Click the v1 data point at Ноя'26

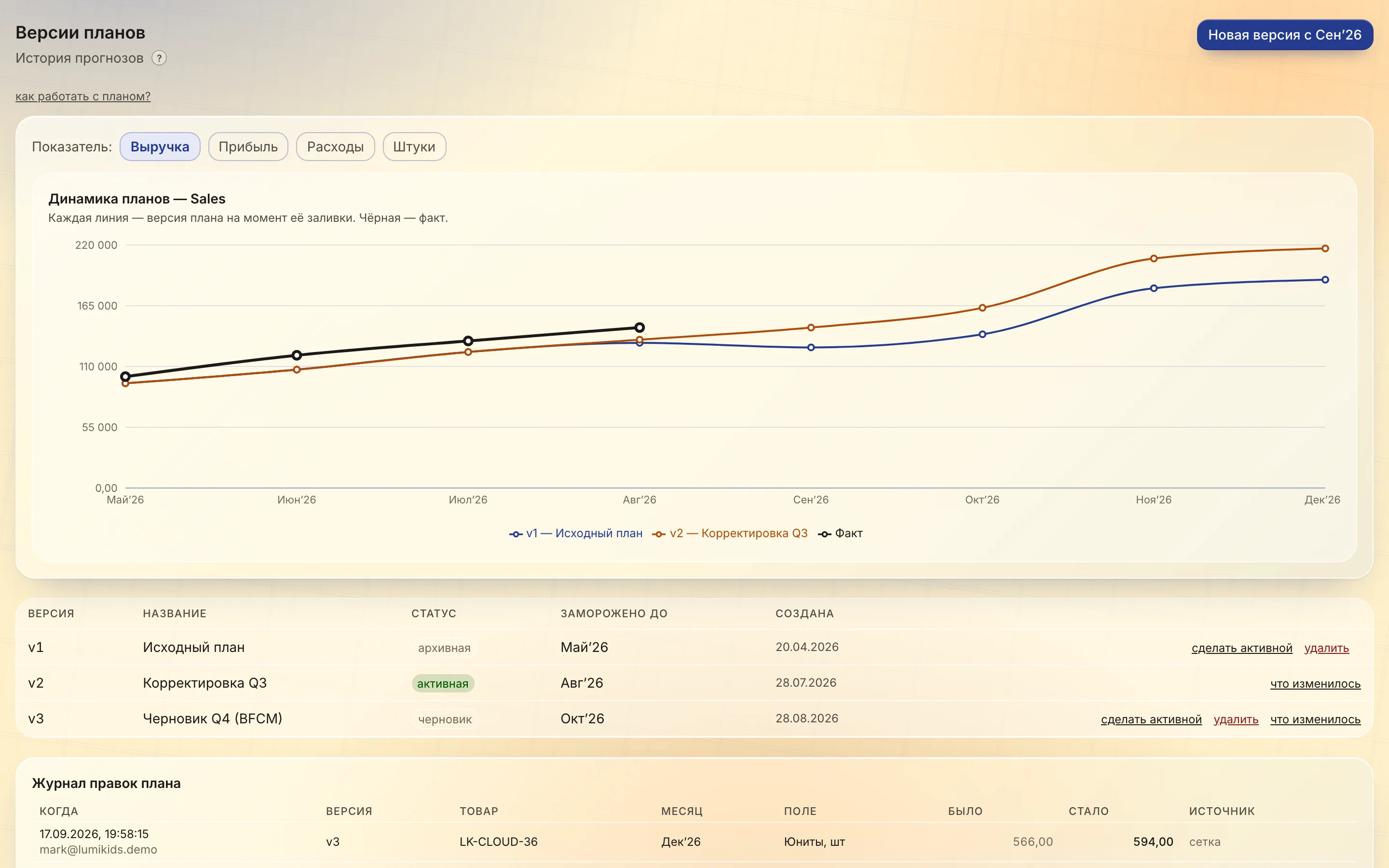click(1154, 288)
